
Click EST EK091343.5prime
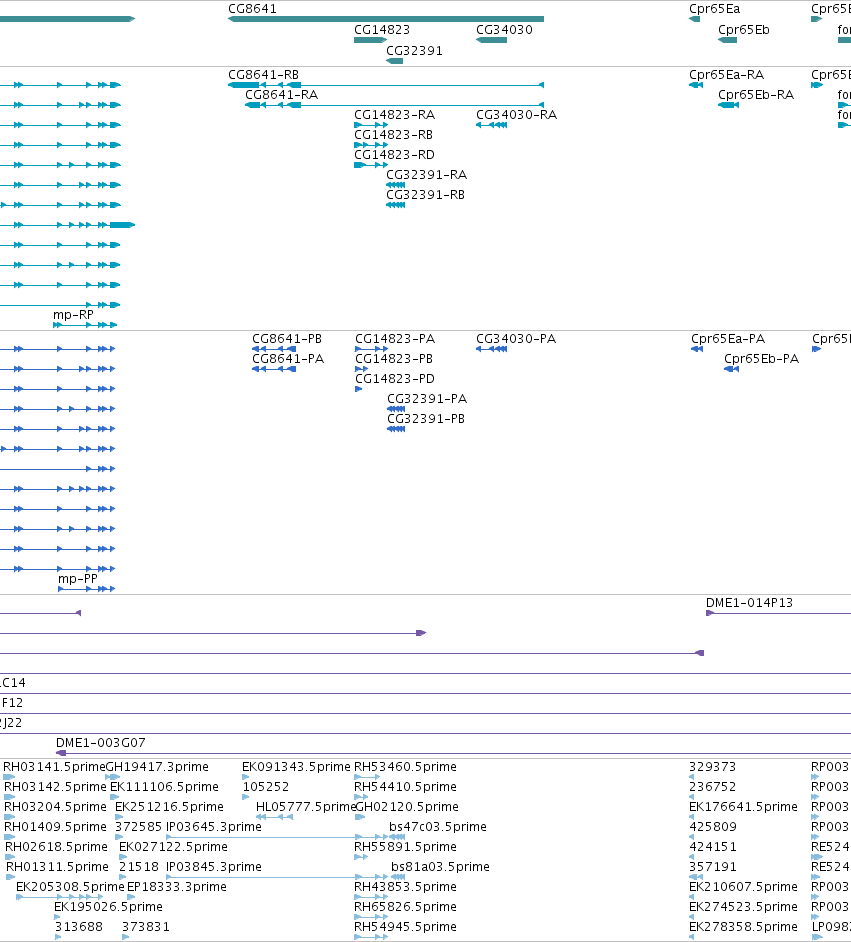point(296,767)
